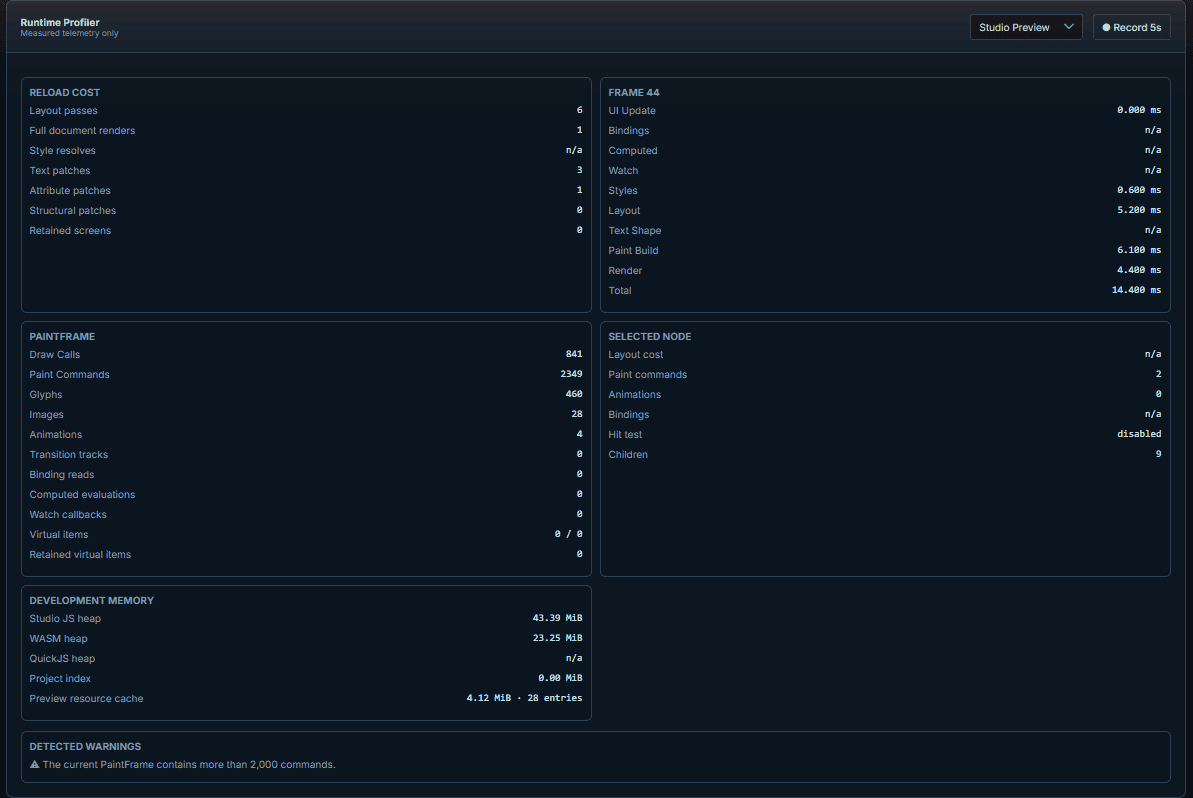Click the Transition tracks label

coord(68,455)
